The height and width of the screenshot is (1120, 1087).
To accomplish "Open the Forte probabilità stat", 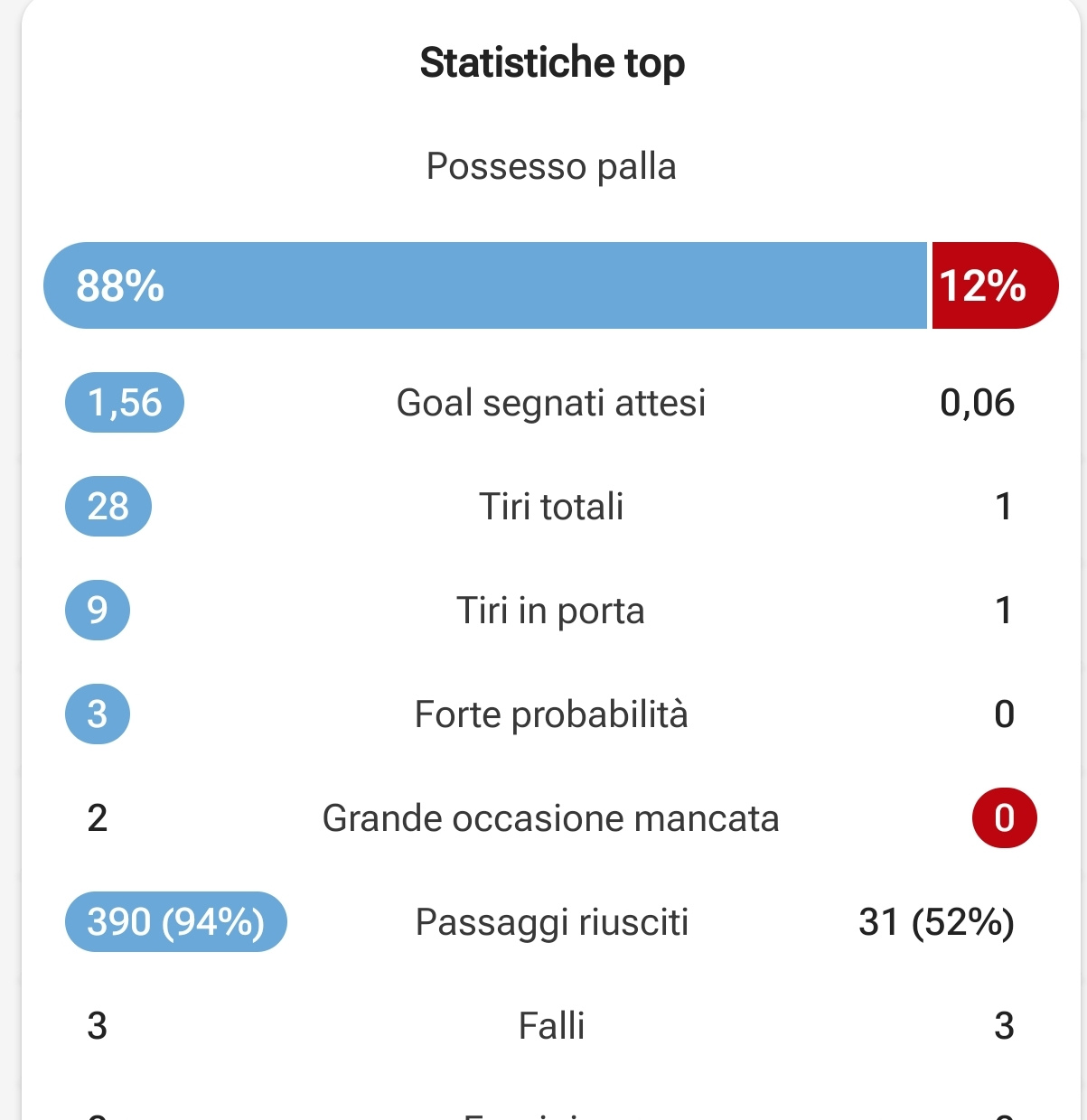I will 551,714.
